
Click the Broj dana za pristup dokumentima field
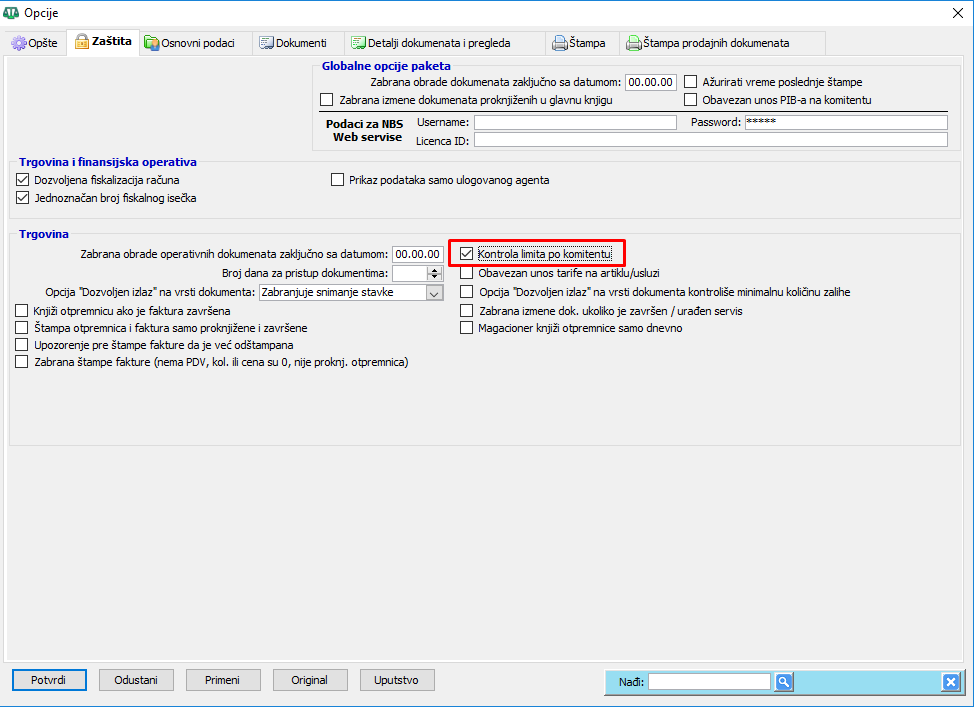410,273
